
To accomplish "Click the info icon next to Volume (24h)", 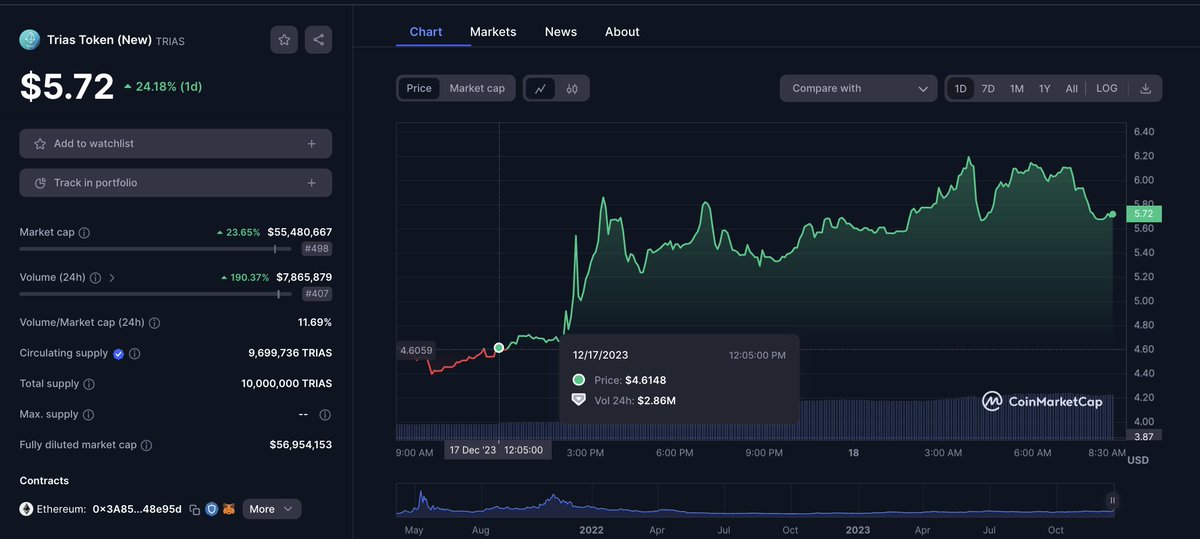I will tap(94, 278).
